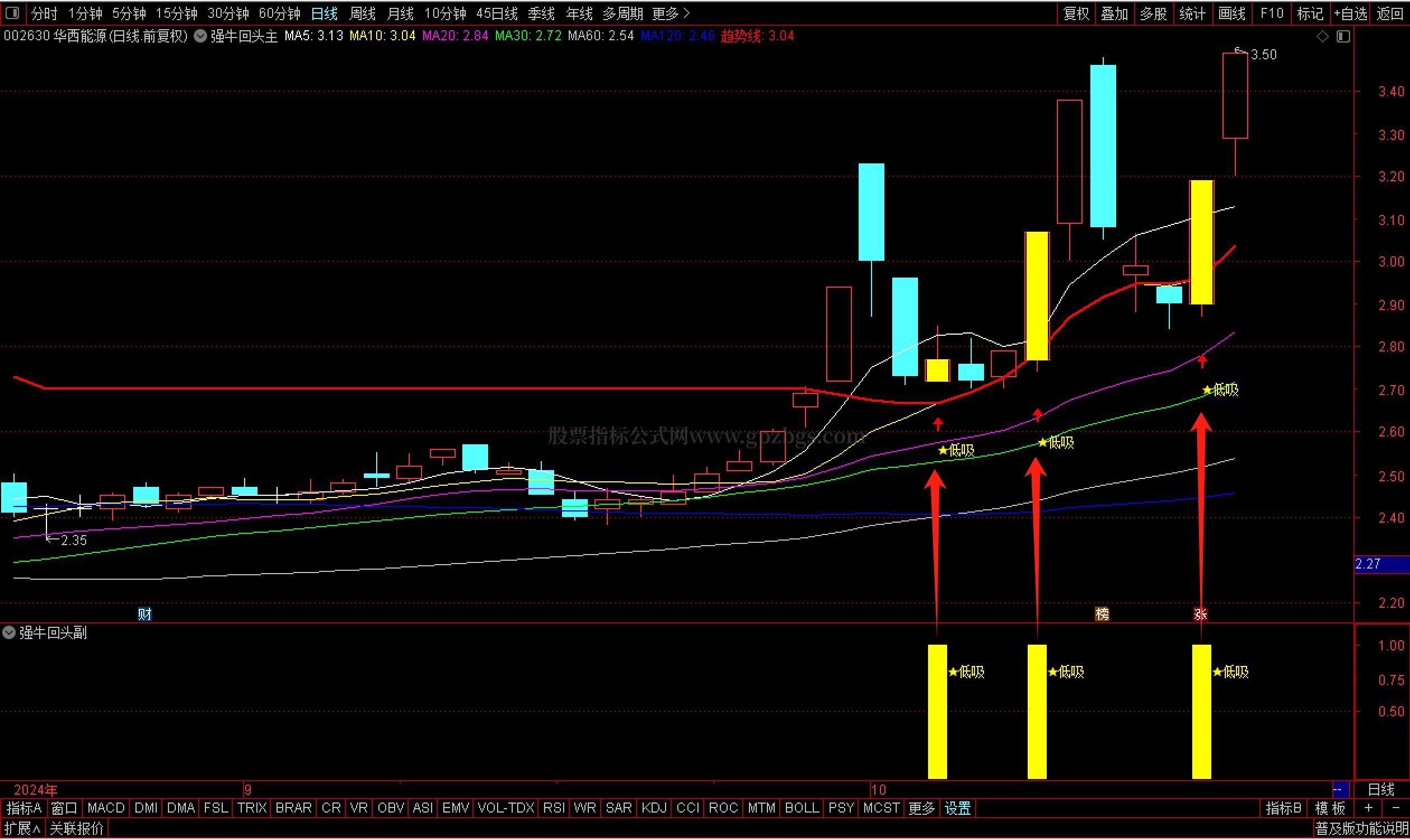Image resolution: width=1410 pixels, height=840 pixels.
Task: Switch to 周线 weekly chart
Action: pyautogui.click(x=363, y=13)
